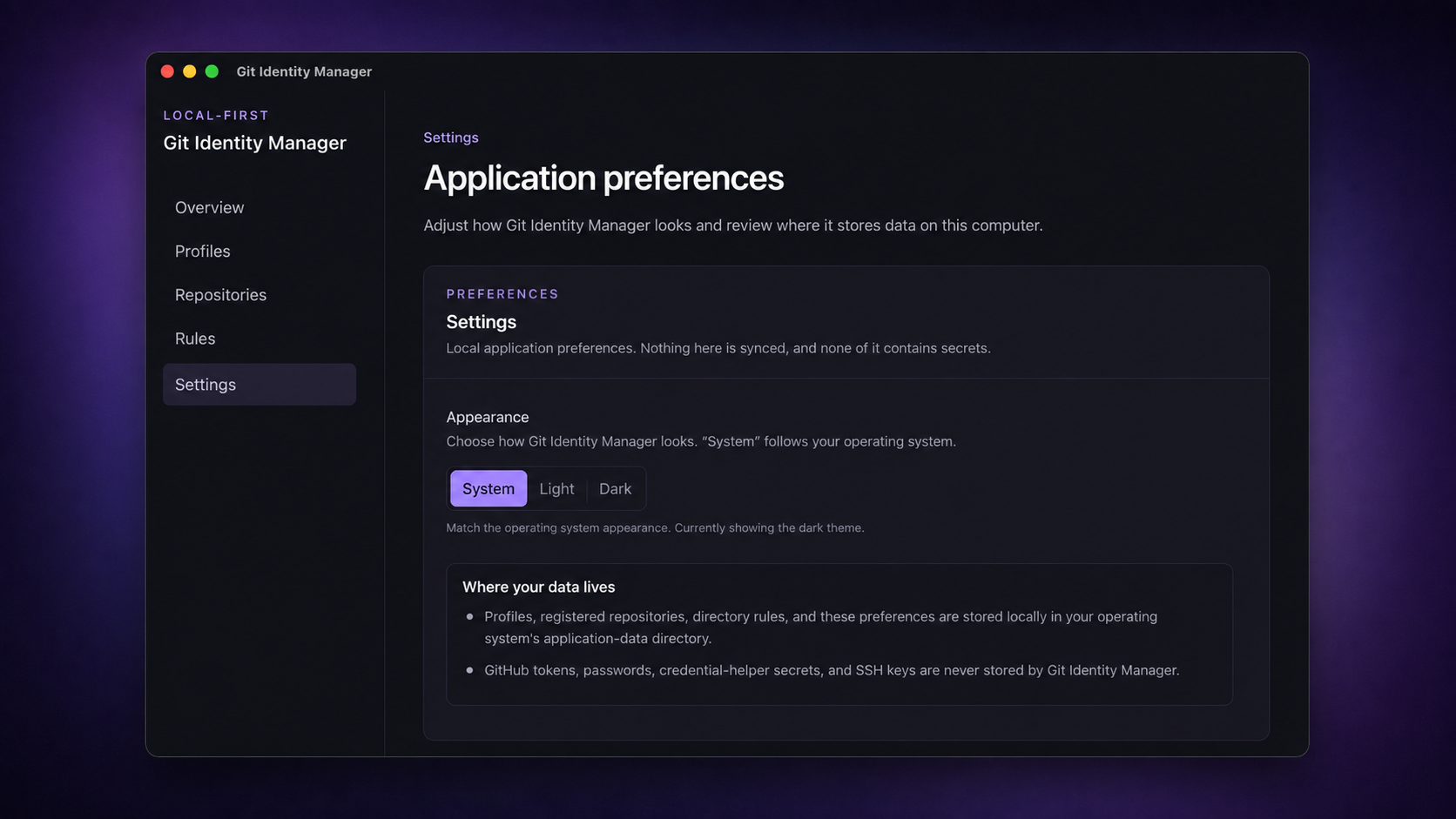Click the Settings breadcrumb above heading
Viewport: 1456px width, 819px height.
(451, 138)
